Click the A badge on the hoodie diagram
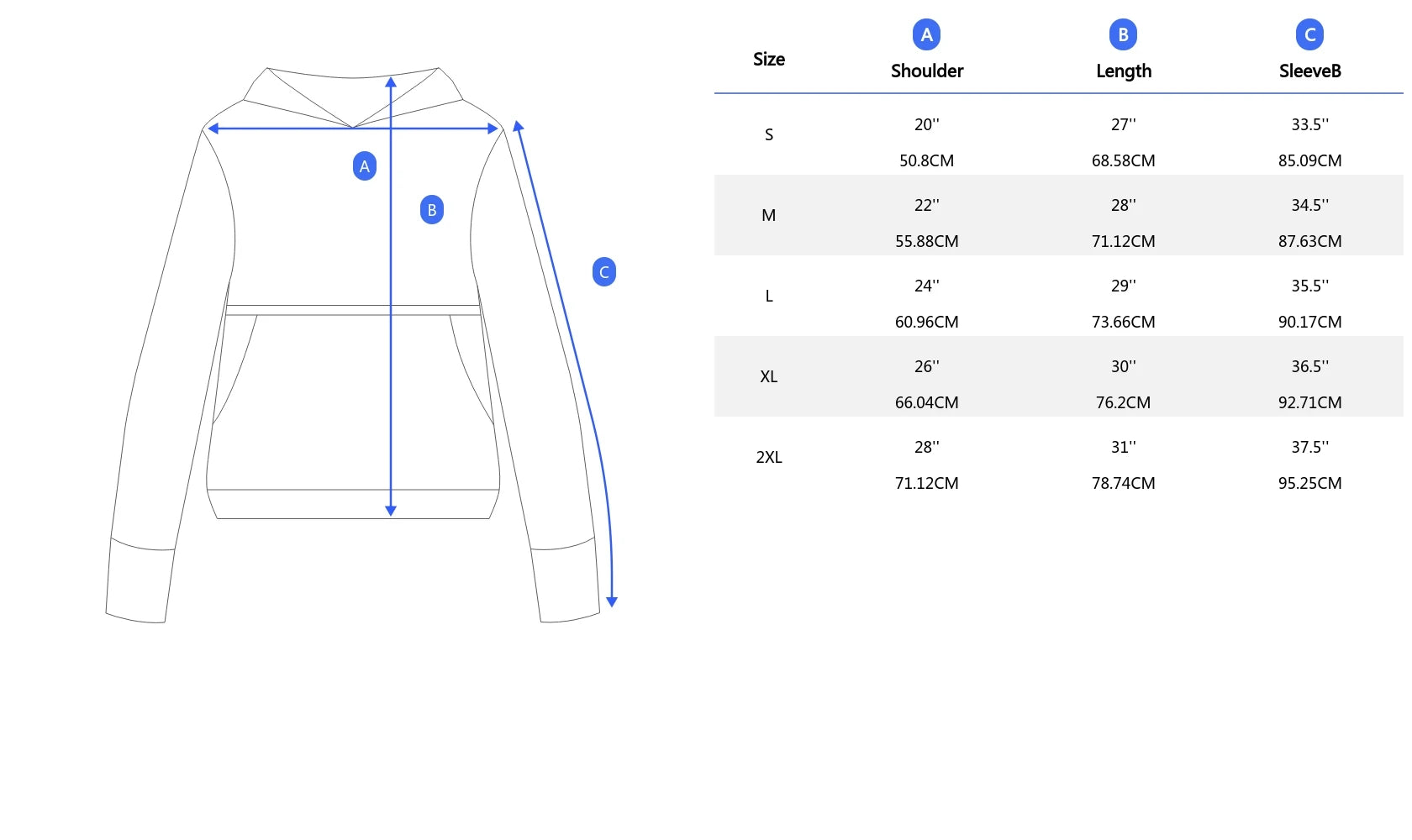1412x840 pixels. (x=364, y=166)
